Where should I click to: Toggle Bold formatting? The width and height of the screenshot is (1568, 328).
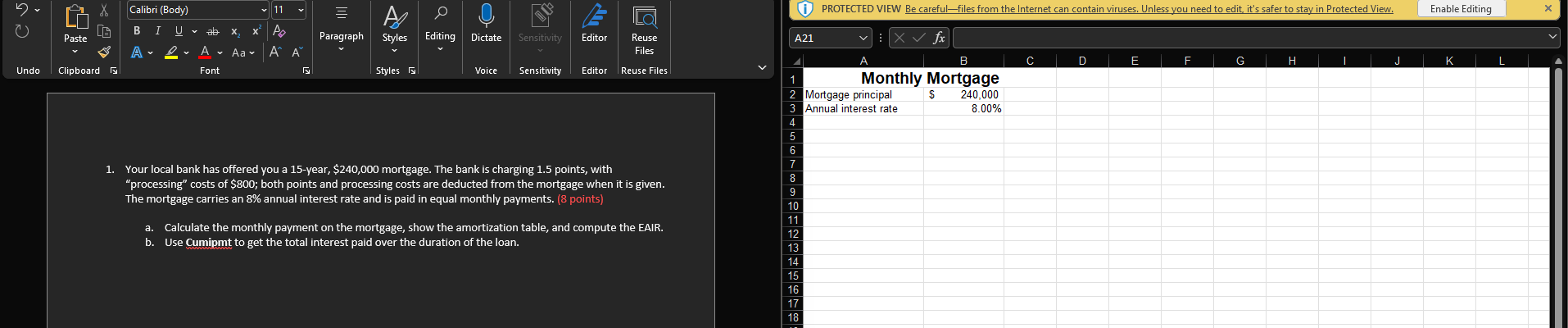click(x=137, y=31)
